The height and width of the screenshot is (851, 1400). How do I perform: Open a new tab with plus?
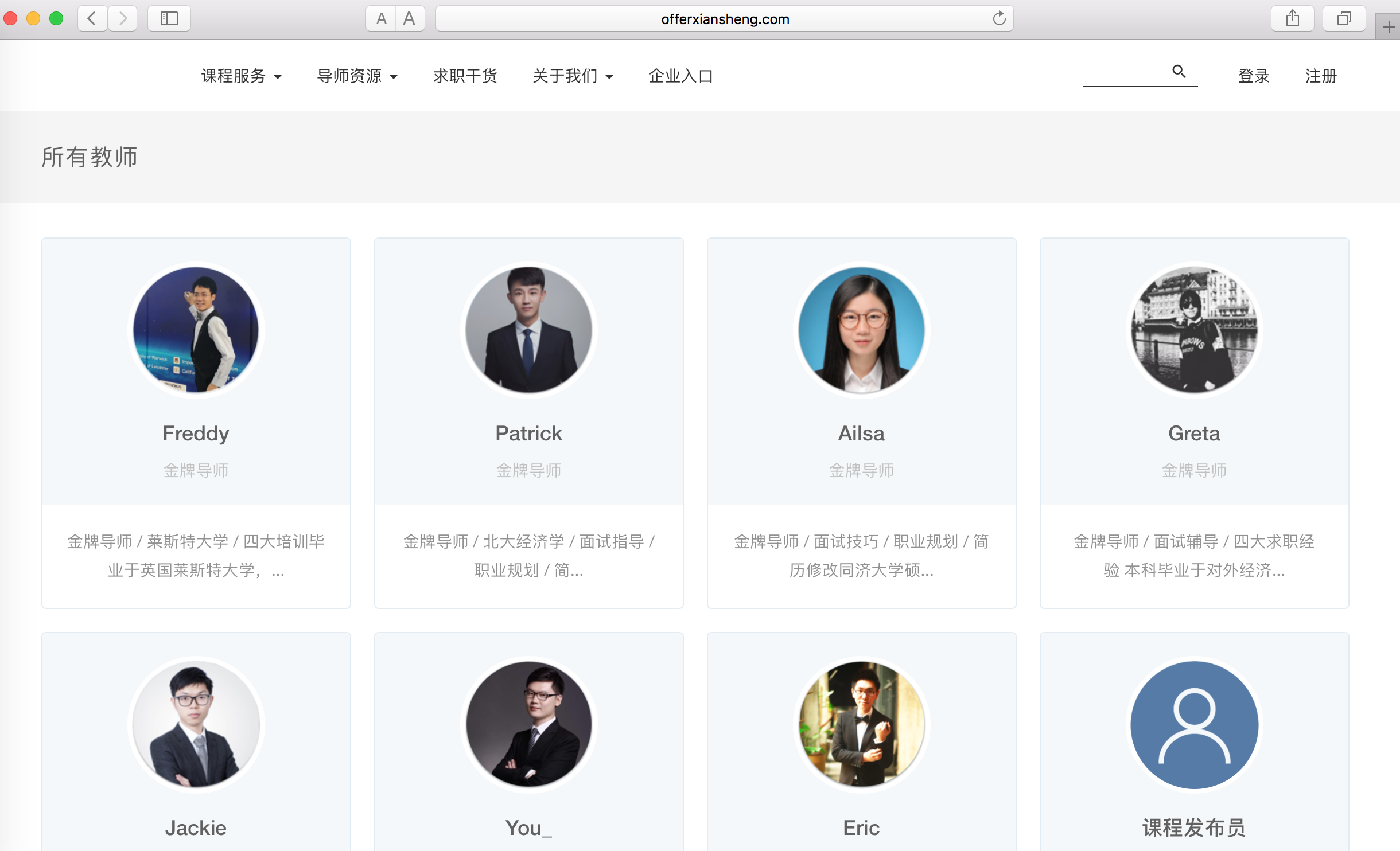click(x=1388, y=27)
